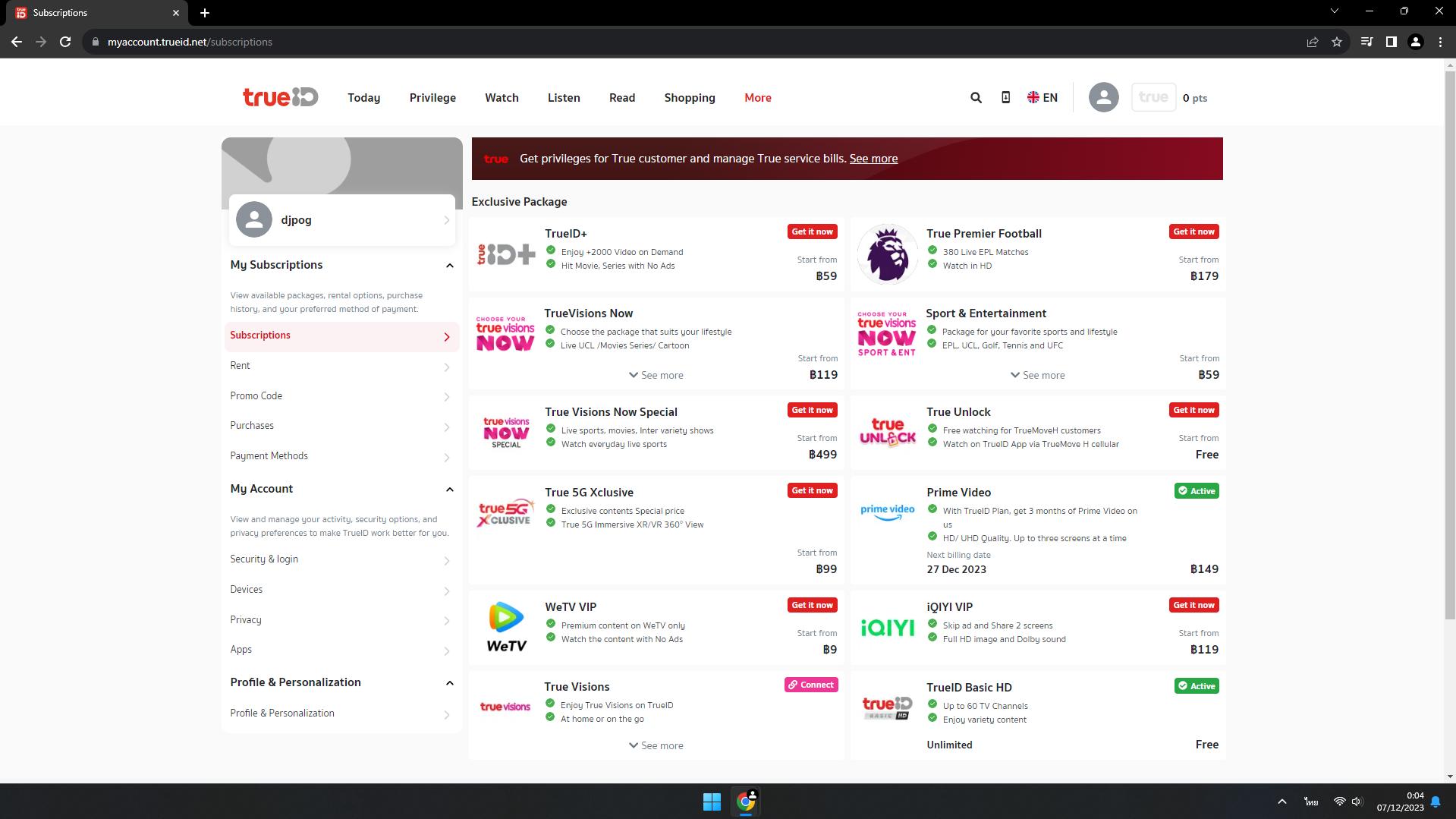Collapse the My Account section
Viewport: 1456px width, 819px height.
pyautogui.click(x=449, y=490)
